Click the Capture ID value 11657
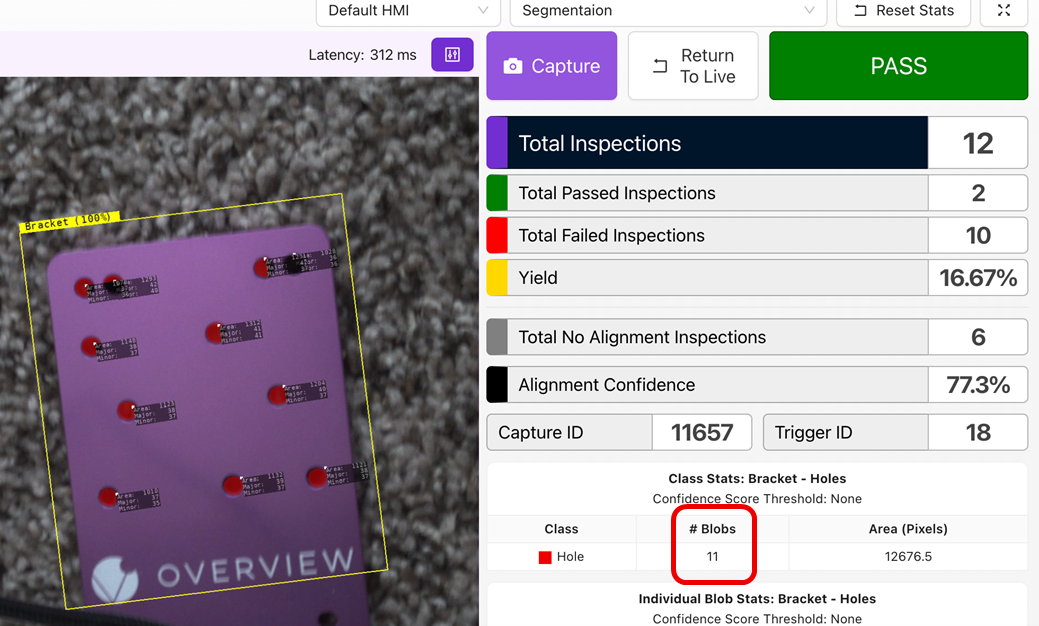Image resolution: width=1039 pixels, height=626 pixels. click(x=702, y=433)
